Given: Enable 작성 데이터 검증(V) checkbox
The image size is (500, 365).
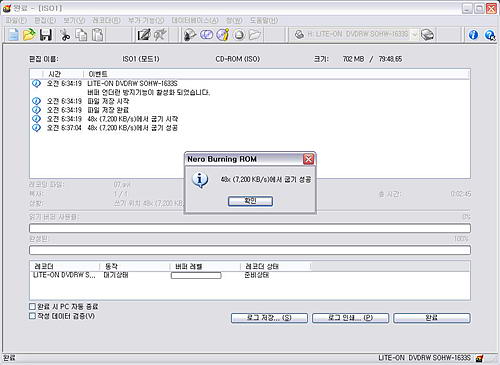Looking at the screenshot, I should pyautogui.click(x=32, y=316).
